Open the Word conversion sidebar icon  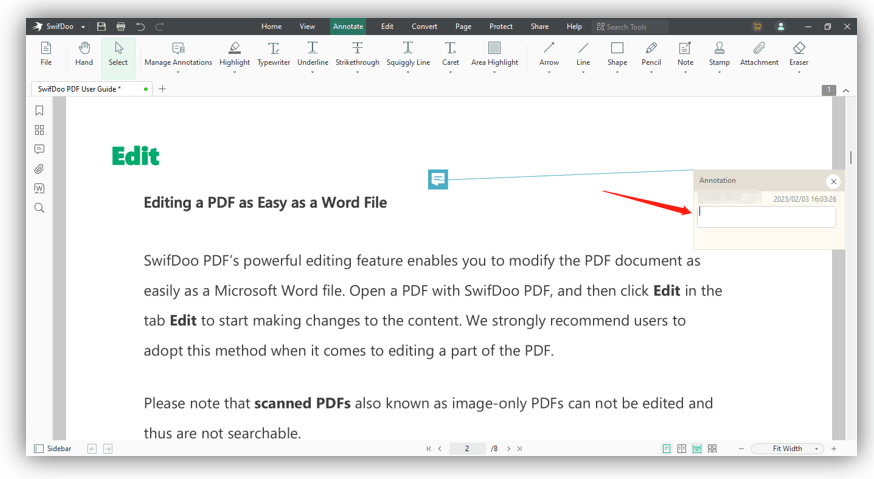tap(39, 188)
